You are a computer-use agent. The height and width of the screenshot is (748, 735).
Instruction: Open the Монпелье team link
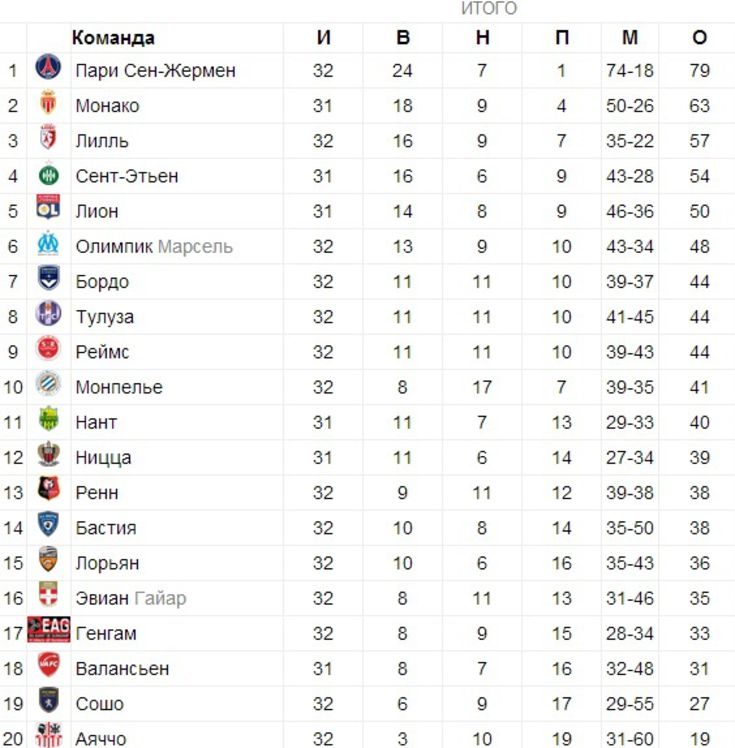tap(119, 387)
